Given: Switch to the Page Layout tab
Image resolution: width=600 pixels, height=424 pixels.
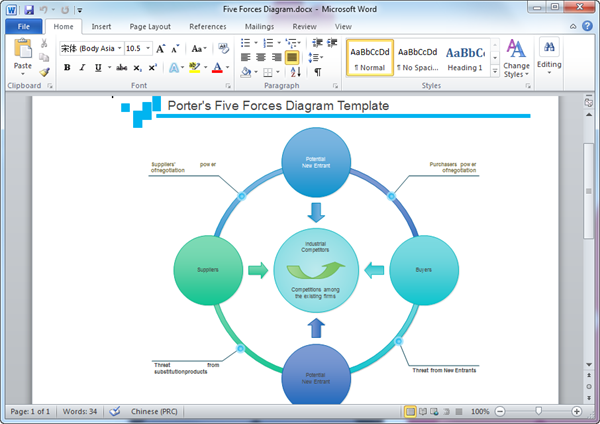Looking at the screenshot, I should coord(152,26).
